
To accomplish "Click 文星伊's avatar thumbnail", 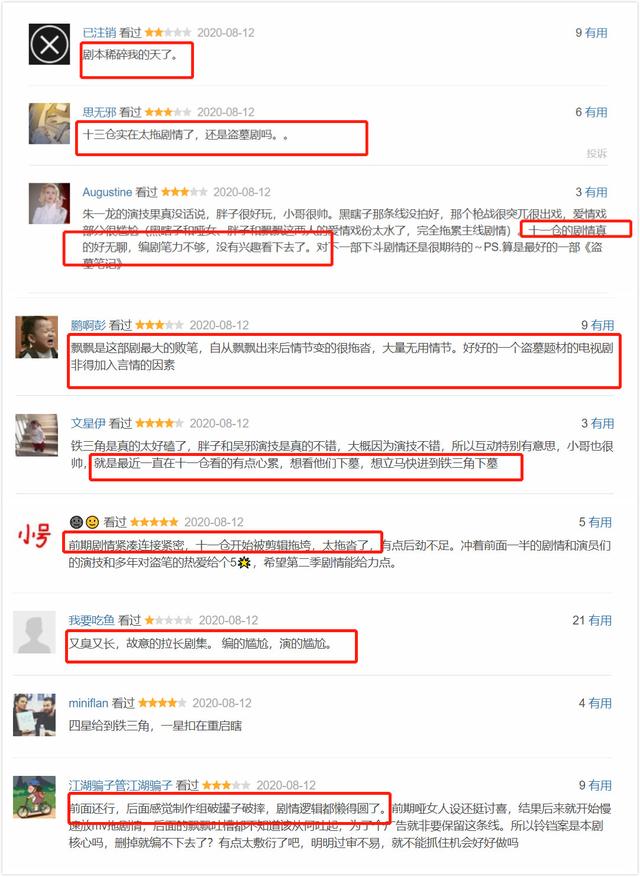I will point(36,435).
